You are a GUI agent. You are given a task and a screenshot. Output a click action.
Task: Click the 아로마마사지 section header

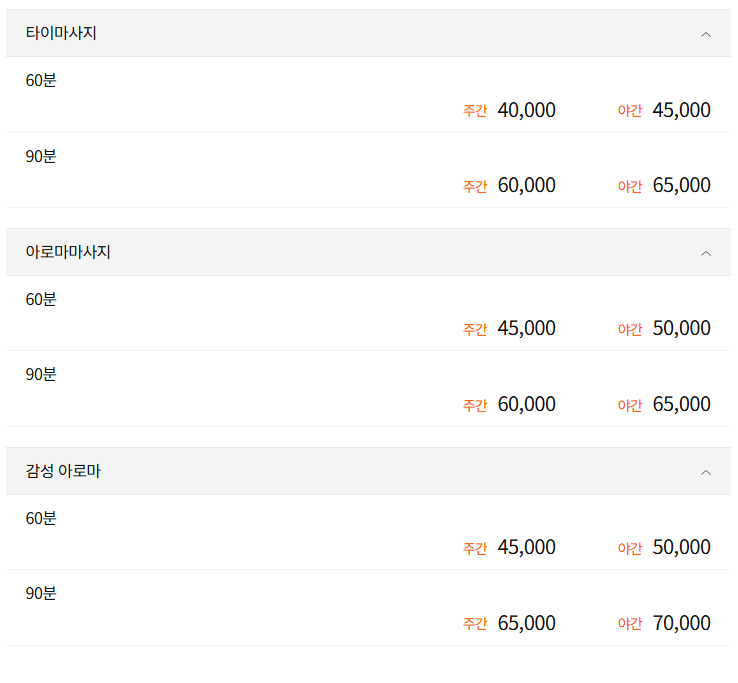click(x=68, y=252)
